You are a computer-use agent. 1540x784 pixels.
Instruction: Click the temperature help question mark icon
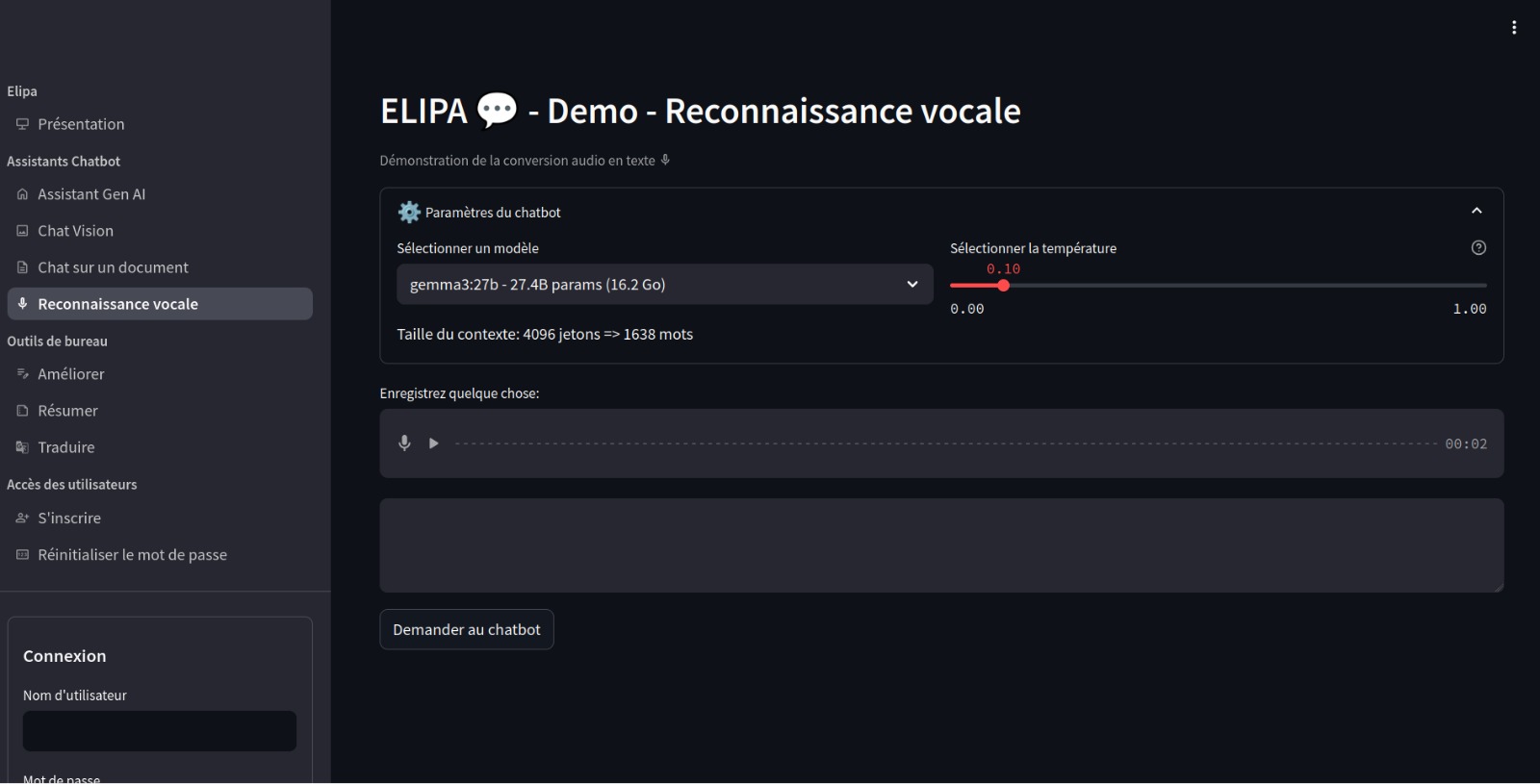tap(1478, 248)
